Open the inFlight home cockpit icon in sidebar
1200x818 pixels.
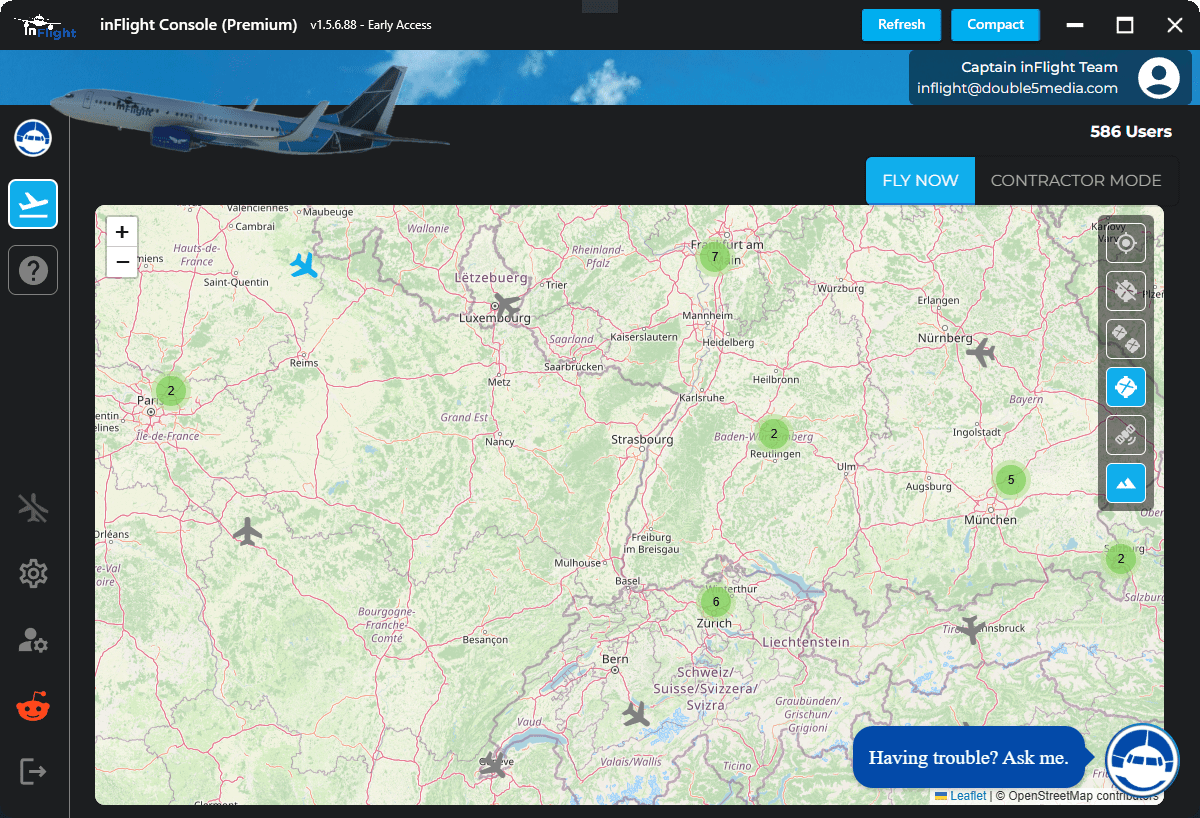(x=33, y=137)
